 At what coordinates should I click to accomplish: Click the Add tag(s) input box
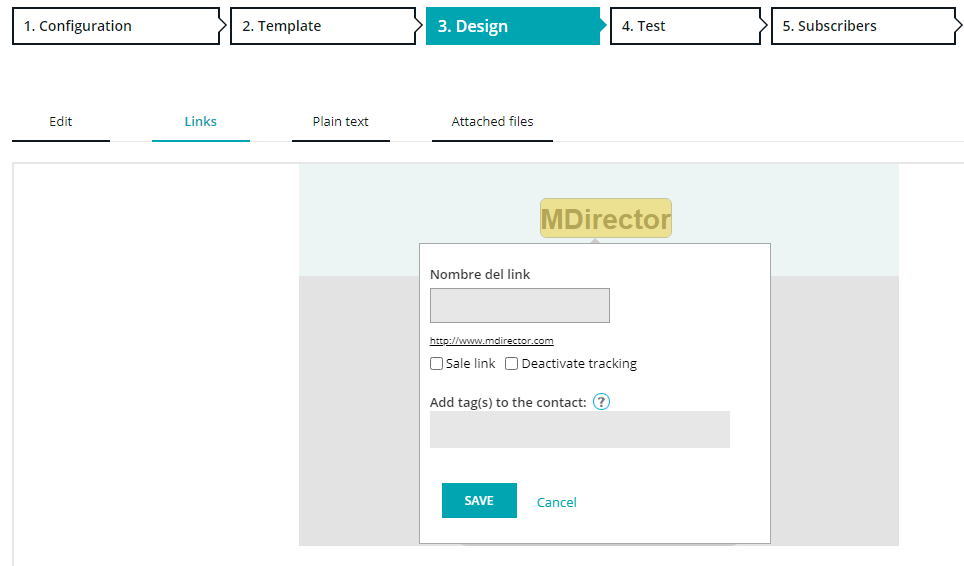pyautogui.click(x=580, y=429)
